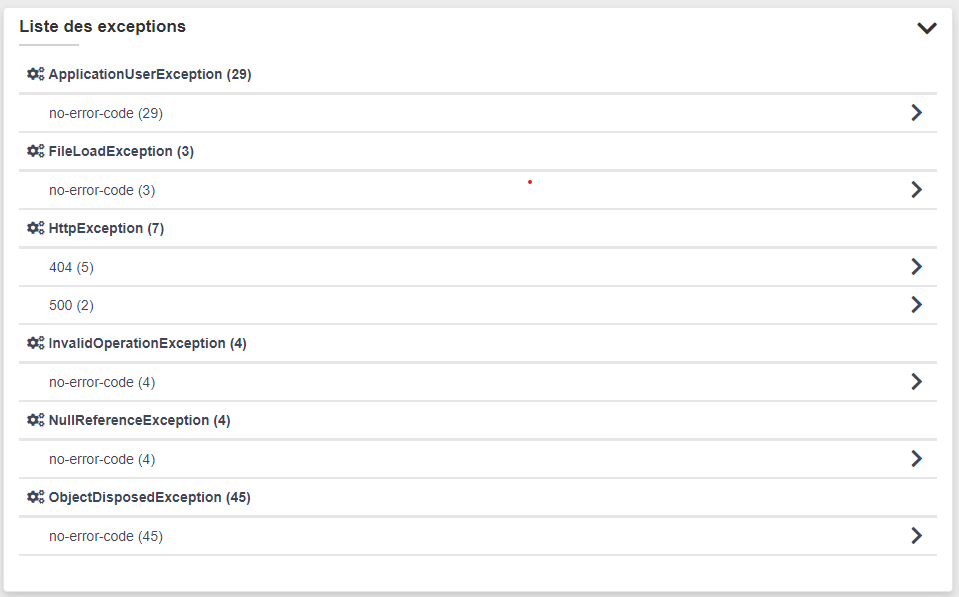This screenshot has height=597, width=959.
Task: Expand the 404 HttpException arrow
Action: 916,267
